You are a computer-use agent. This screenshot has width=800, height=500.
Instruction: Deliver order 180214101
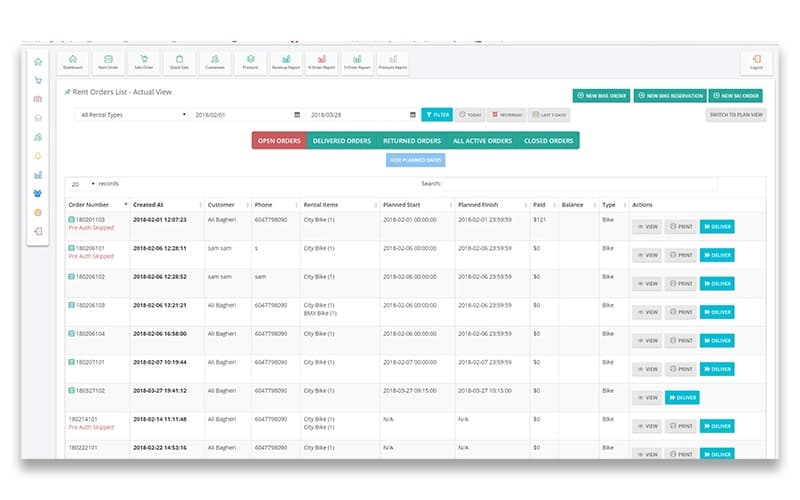[717, 426]
